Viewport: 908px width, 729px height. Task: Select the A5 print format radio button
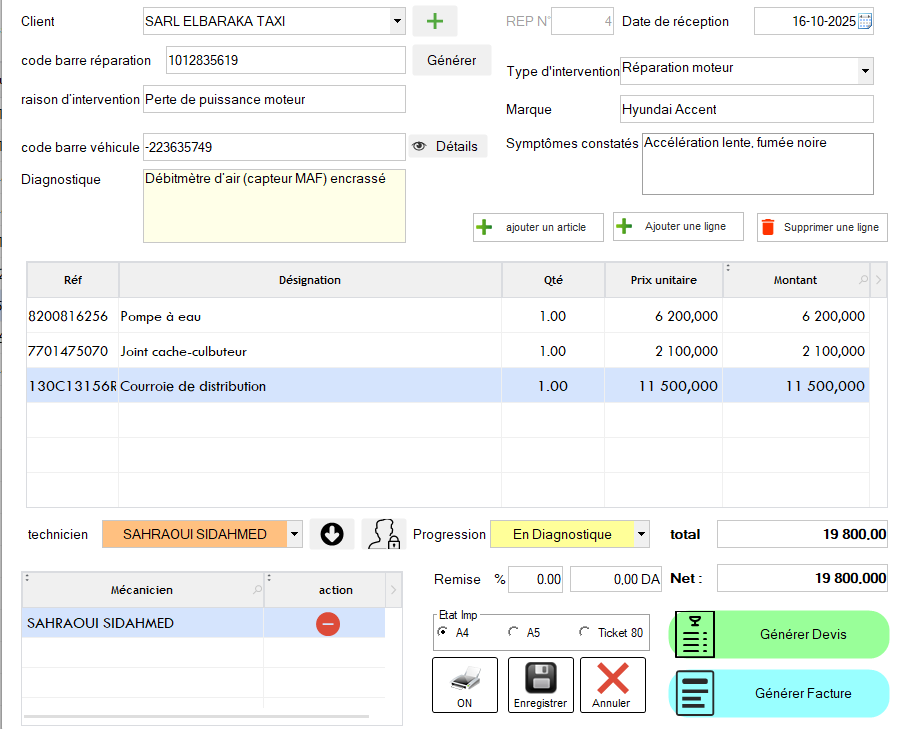pyautogui.click(x=514, y=632)
